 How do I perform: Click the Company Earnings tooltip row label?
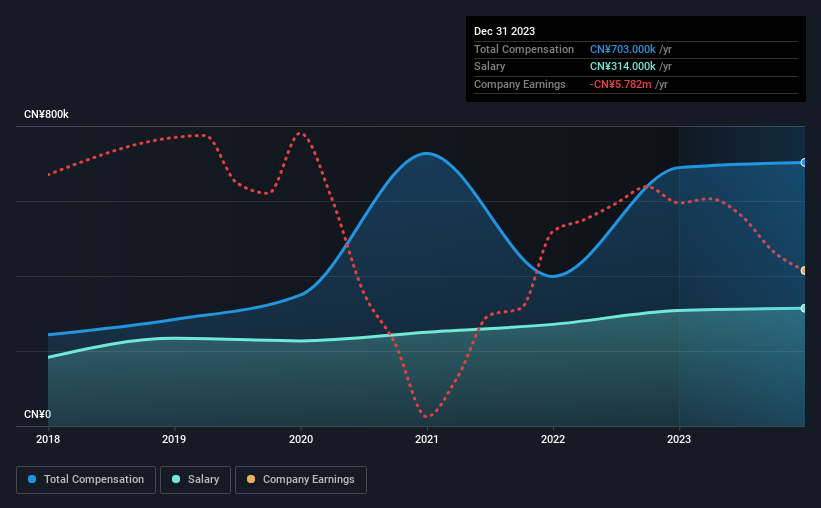(519, 84)
